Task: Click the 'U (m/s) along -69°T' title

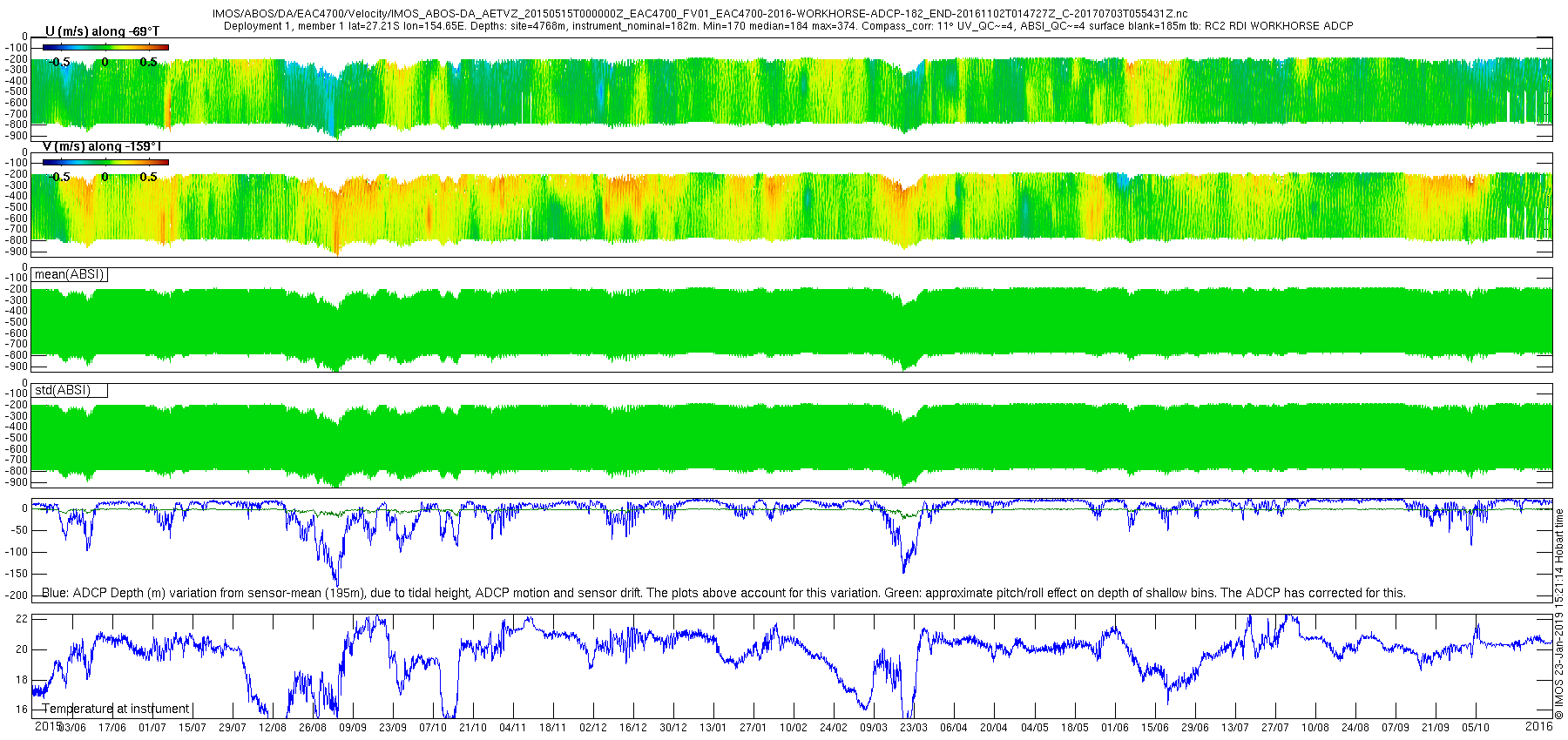Action: click(102, 31)
